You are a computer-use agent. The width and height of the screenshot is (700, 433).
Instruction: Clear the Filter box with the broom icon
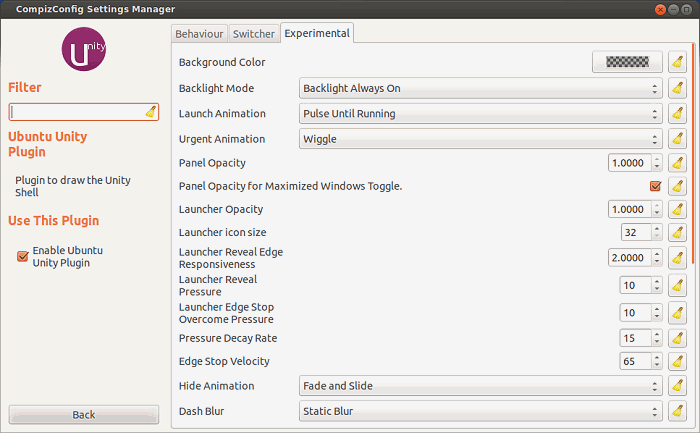(150, 112)
